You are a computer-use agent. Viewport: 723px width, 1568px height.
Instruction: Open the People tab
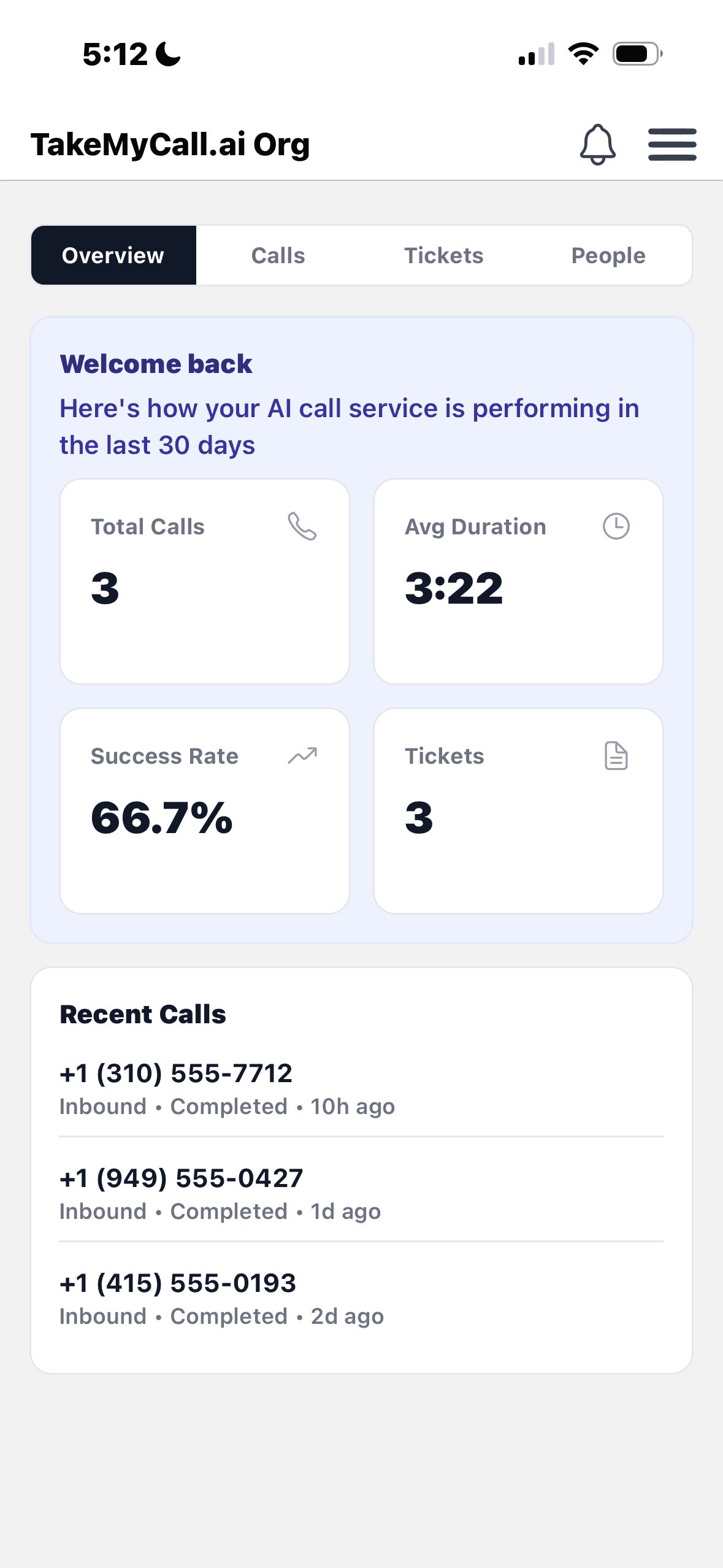coord(608,255)
